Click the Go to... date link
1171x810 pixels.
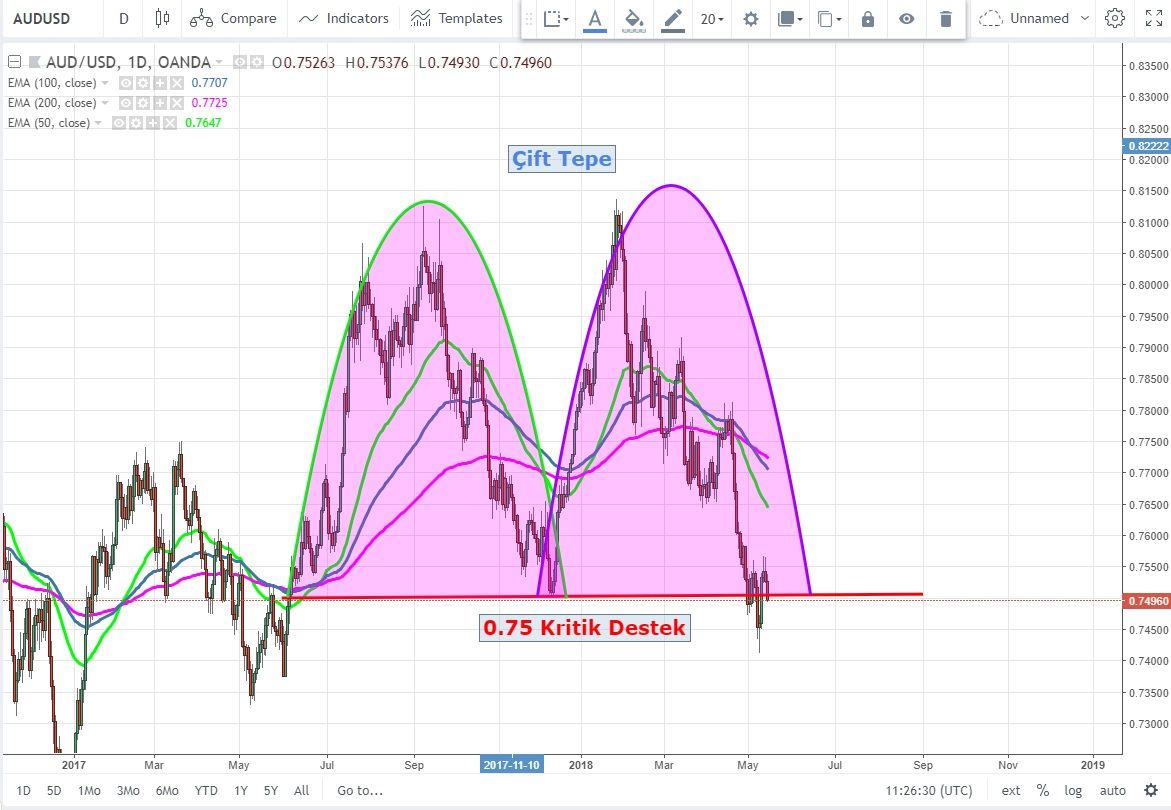tap(360, 790)
